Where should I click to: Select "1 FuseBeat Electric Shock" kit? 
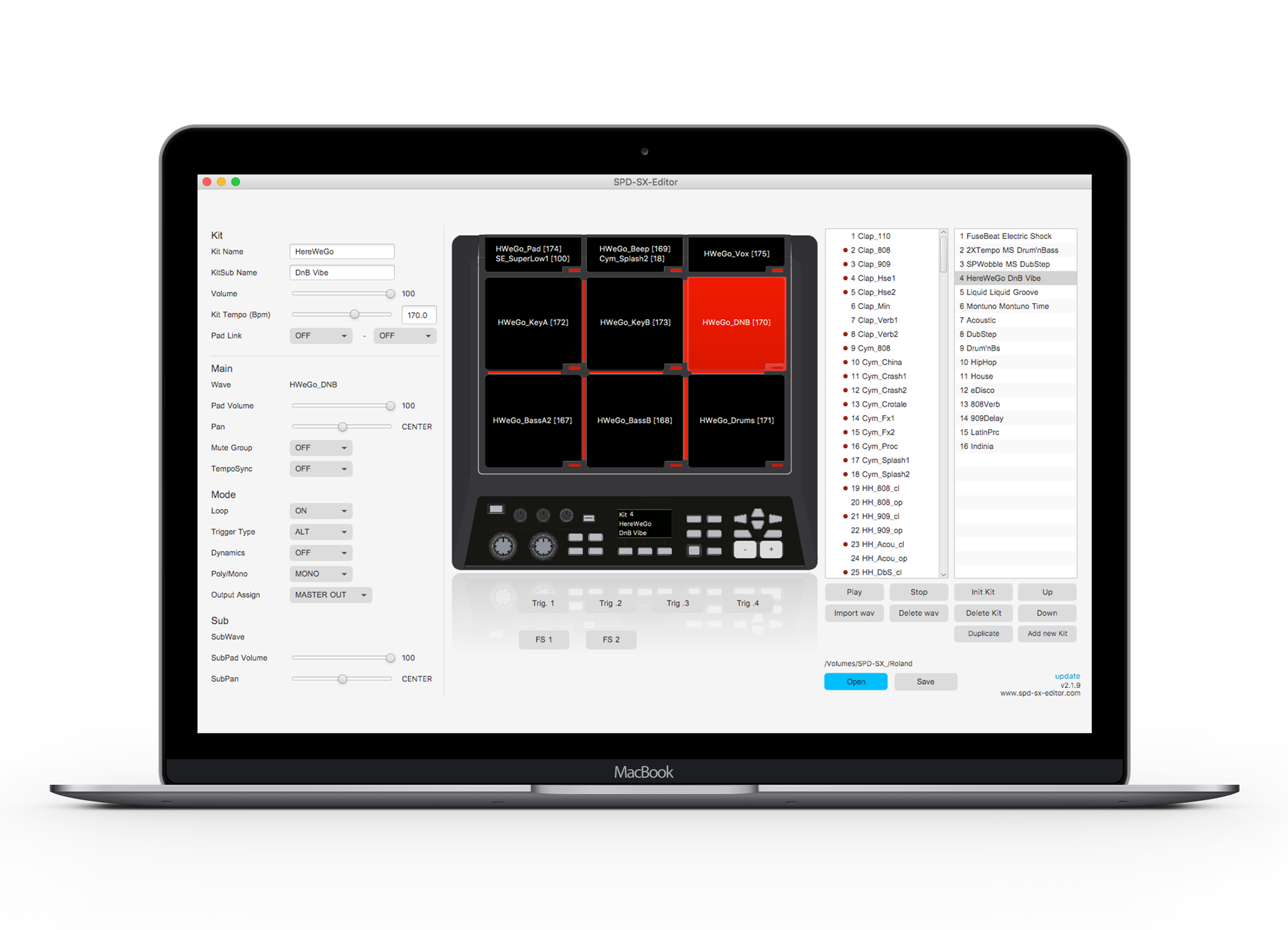1015,237
